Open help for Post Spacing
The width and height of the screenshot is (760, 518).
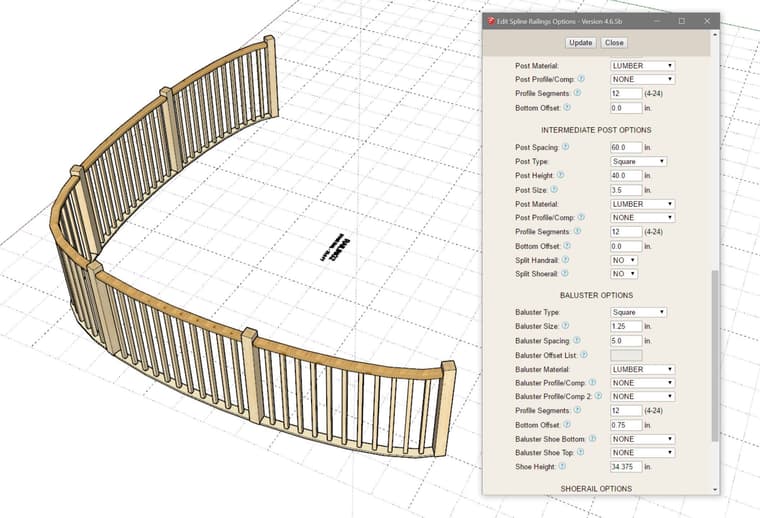565,146
